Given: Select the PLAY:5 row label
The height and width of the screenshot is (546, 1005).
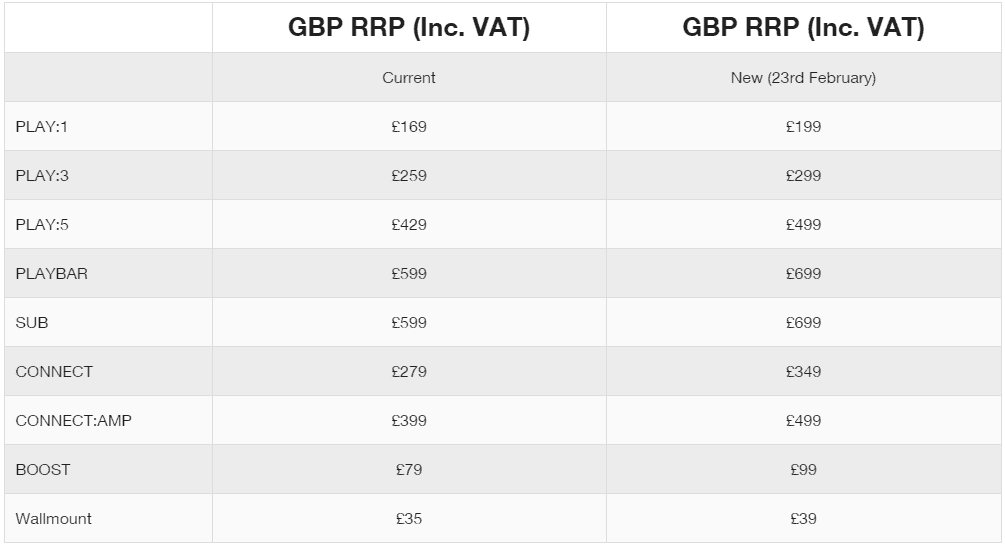Looking at the screenshot, I should coord(42,225).
